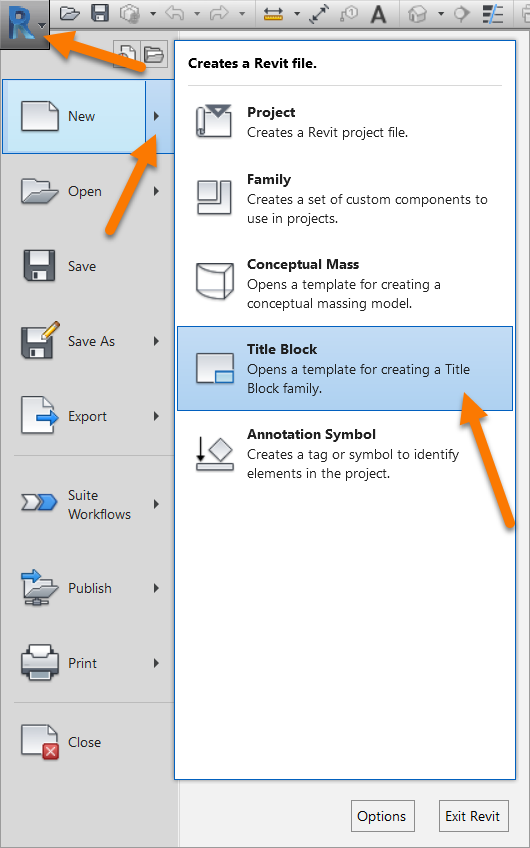
Task: Choose Conceptual Mass template option
Action: pos(345,284)
